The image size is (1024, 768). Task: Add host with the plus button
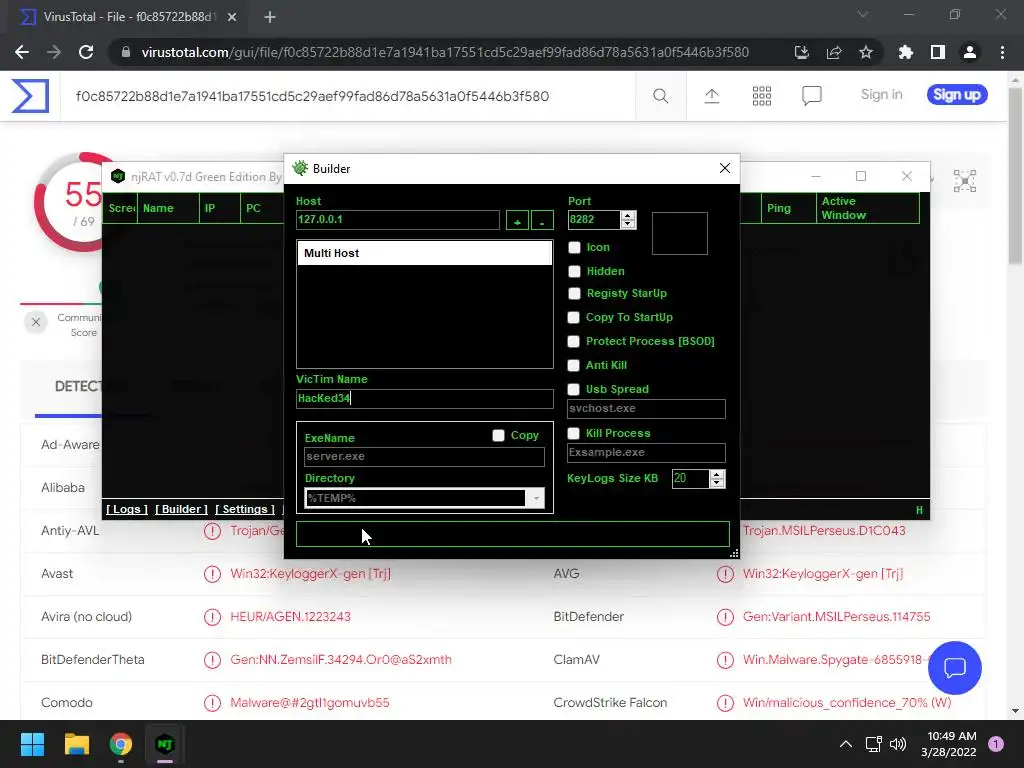point(517,221)
